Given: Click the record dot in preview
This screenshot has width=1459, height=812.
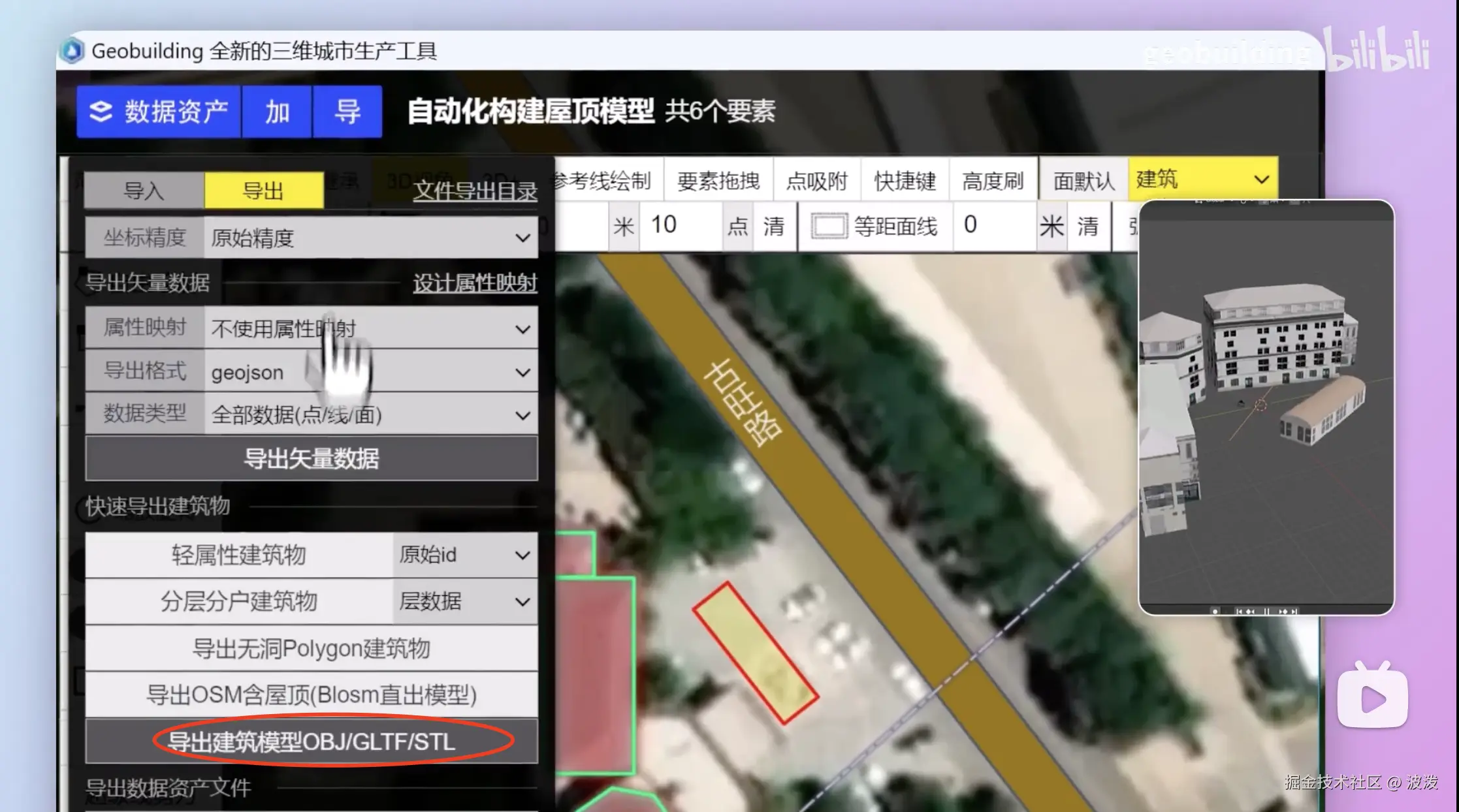Looking at the screenshot, I should click(1215, 612).
